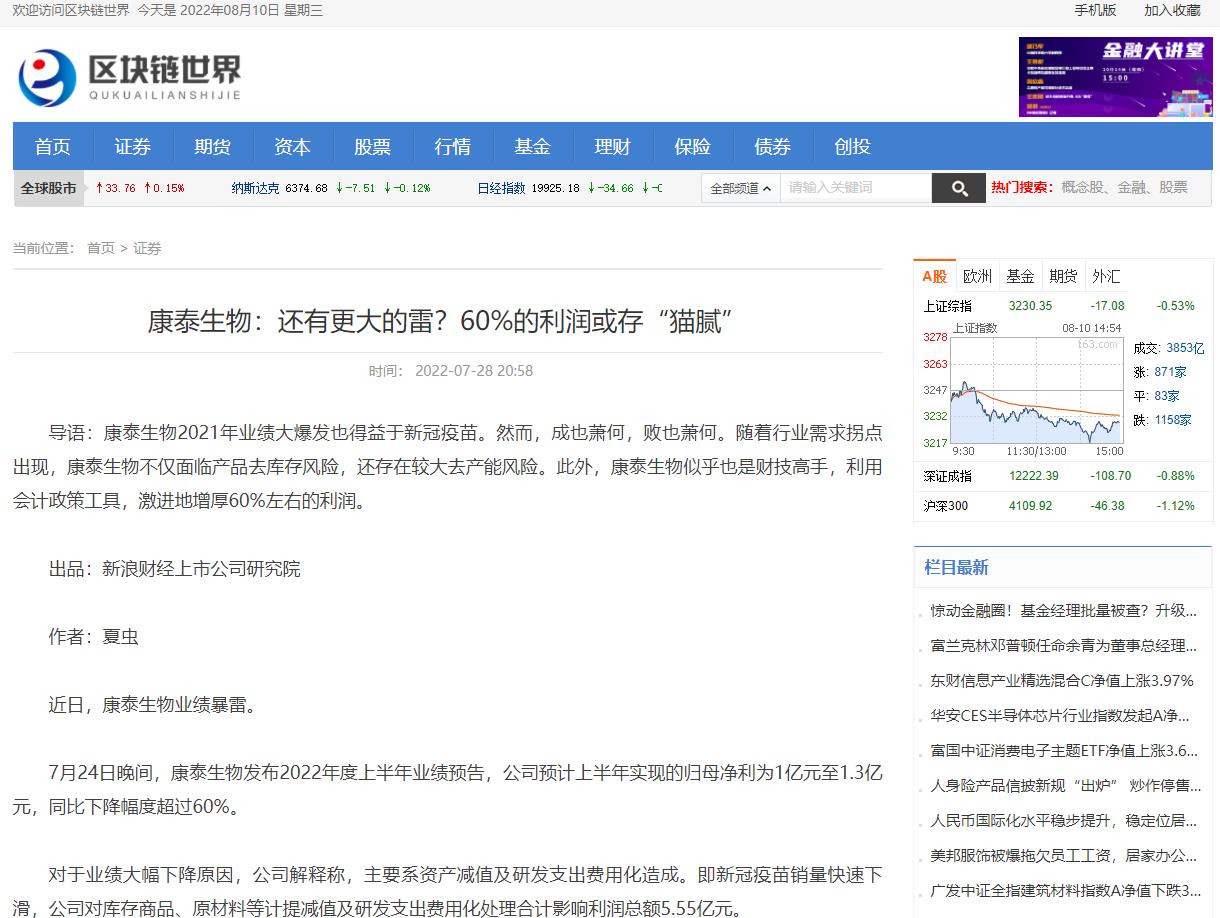This screenshot has height=918, width=1220.
Task: Click the 纳斯达克 ticker entry
Action: (x=331, y=188)
